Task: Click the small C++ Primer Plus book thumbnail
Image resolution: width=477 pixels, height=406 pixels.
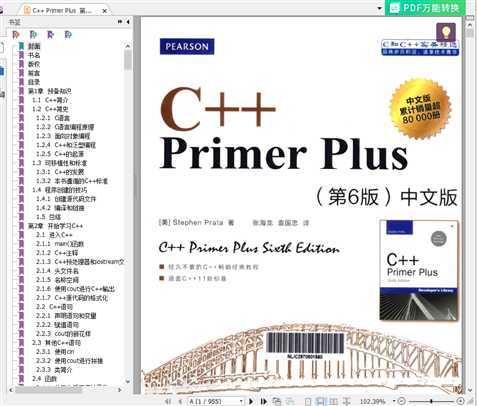Action: [x=419, y=270]
